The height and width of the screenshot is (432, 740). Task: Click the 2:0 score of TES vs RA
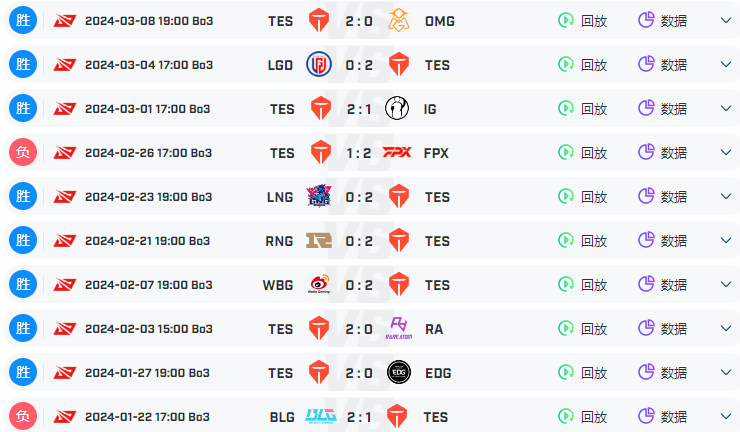[x=359, y=329]
